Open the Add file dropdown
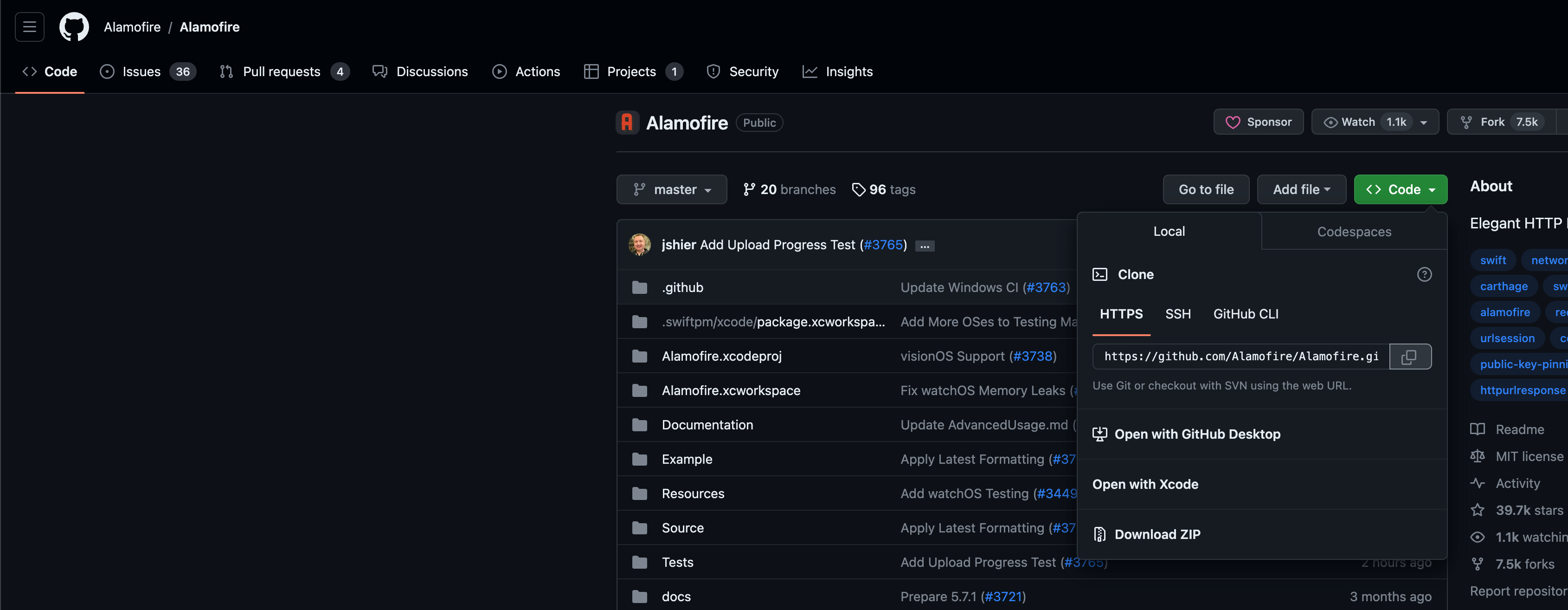 coord(1301,189)
